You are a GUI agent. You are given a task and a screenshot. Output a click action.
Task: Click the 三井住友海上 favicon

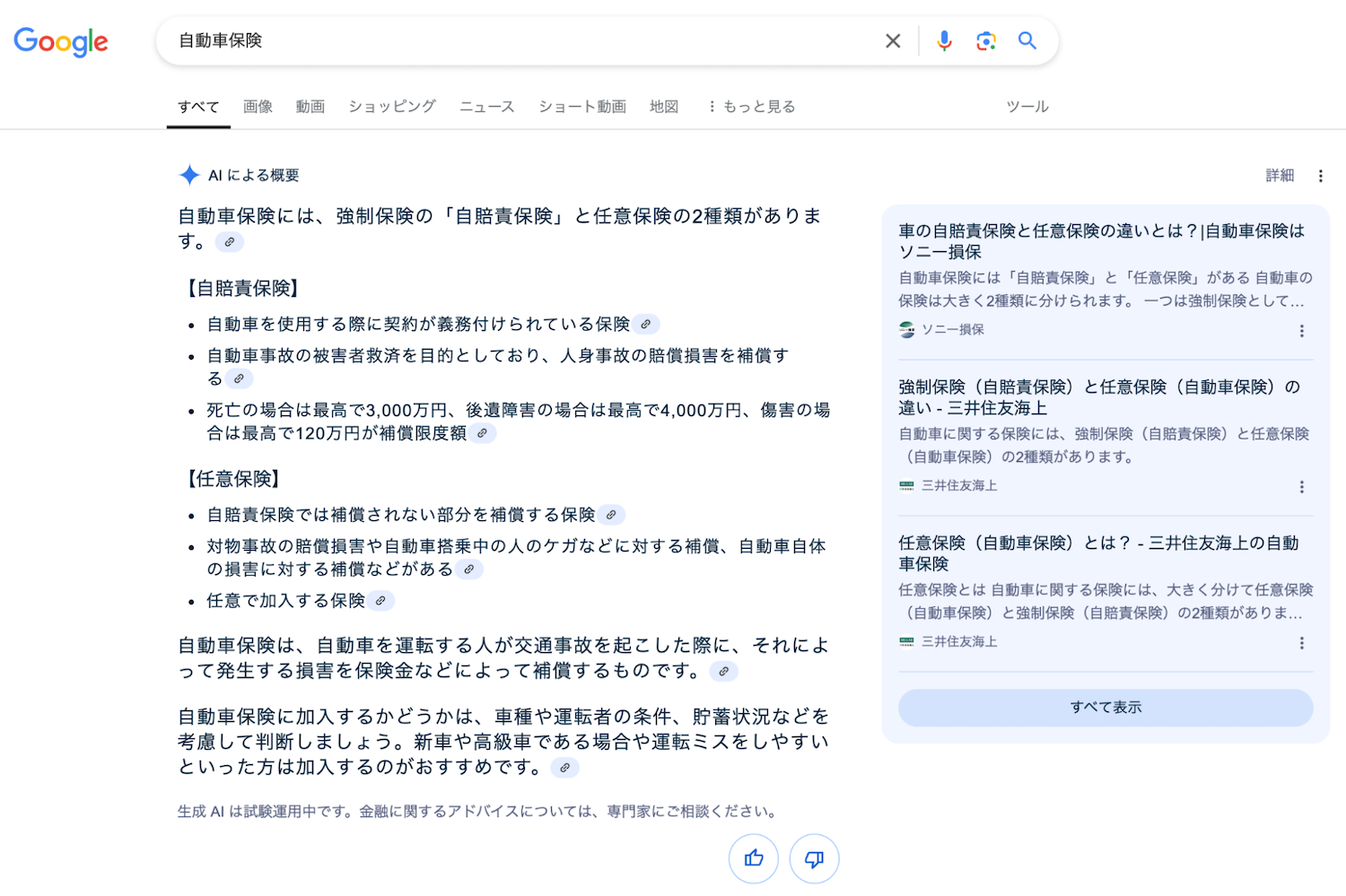click(905, 485)
